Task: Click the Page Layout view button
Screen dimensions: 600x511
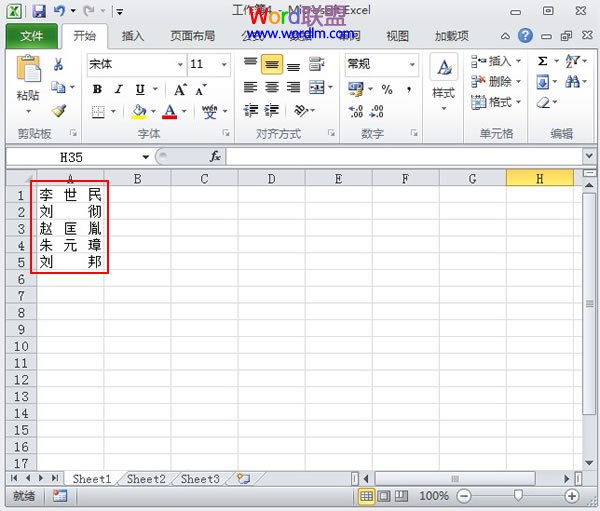Action: click(x=384, y=496)
